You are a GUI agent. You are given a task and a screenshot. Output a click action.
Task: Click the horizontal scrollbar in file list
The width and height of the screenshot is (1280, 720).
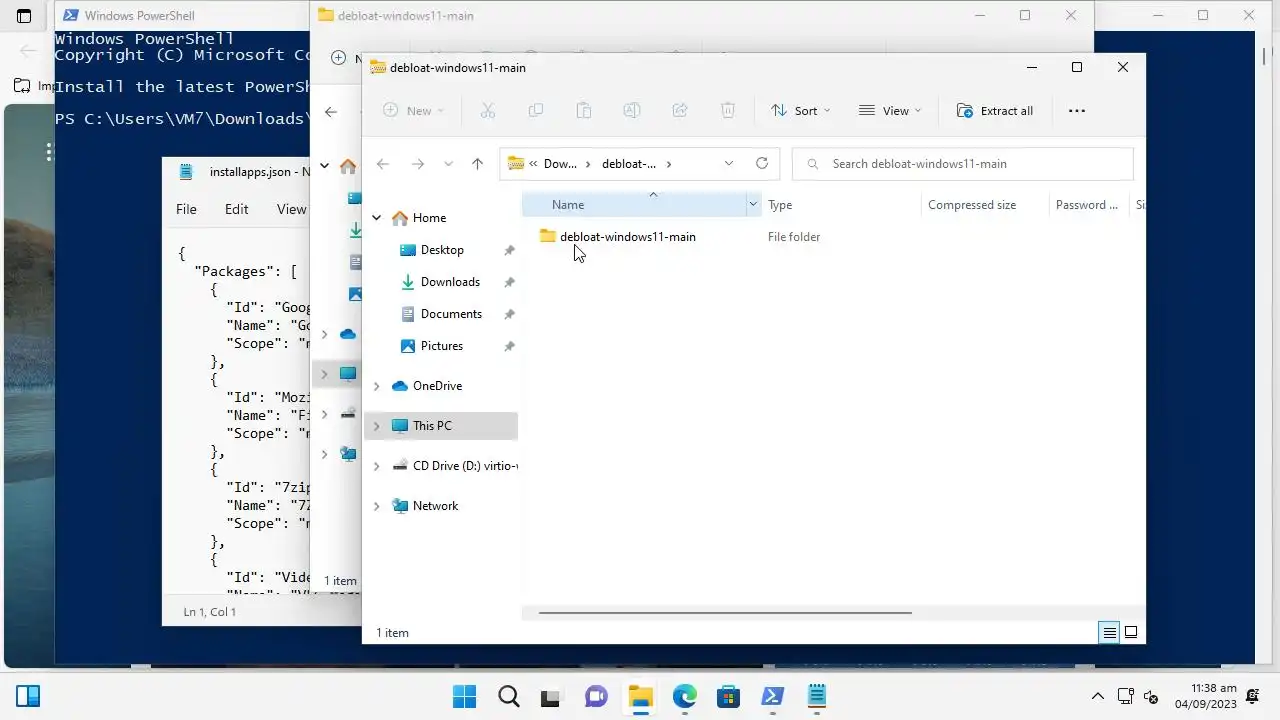(x=725, y=612)
